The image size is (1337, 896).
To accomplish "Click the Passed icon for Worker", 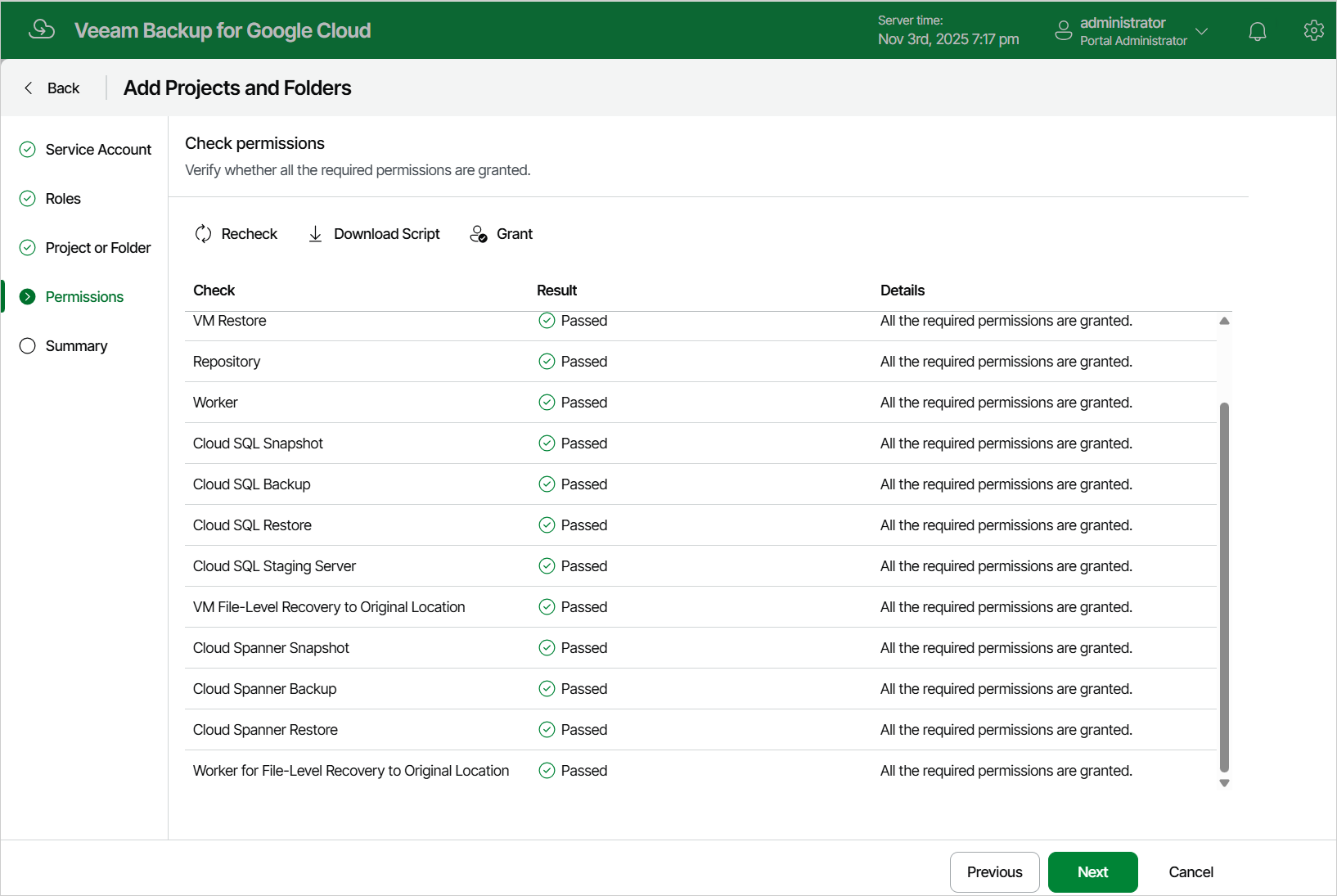I will point(547,403).
